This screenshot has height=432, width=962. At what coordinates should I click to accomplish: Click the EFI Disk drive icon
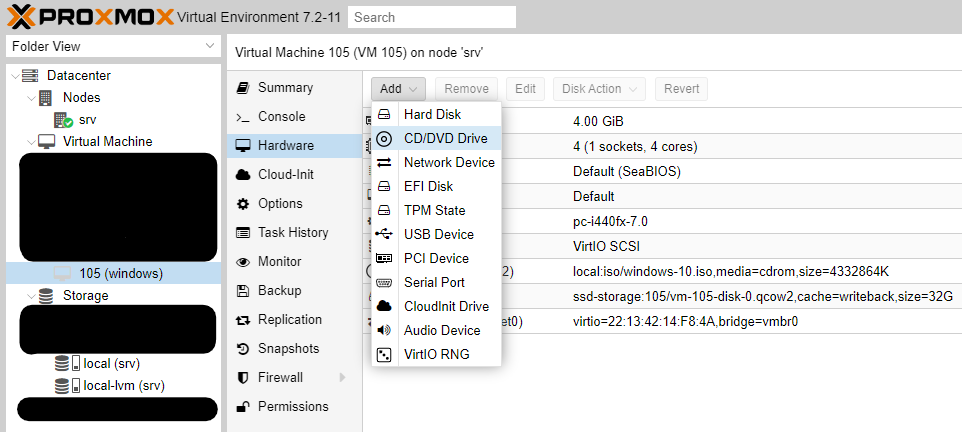(x=384, y=187)
